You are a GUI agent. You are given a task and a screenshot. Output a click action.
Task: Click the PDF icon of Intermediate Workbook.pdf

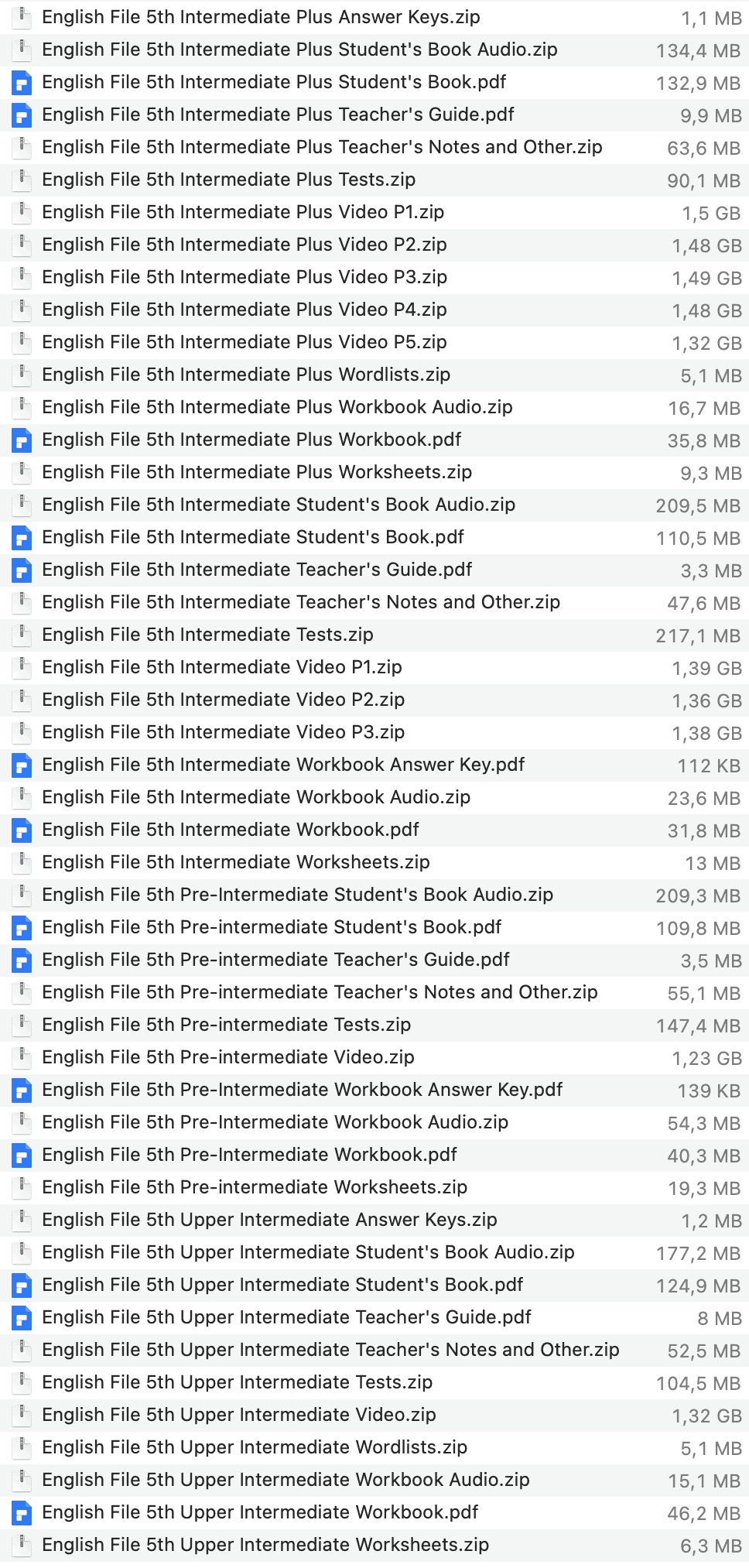click(22, 830)
